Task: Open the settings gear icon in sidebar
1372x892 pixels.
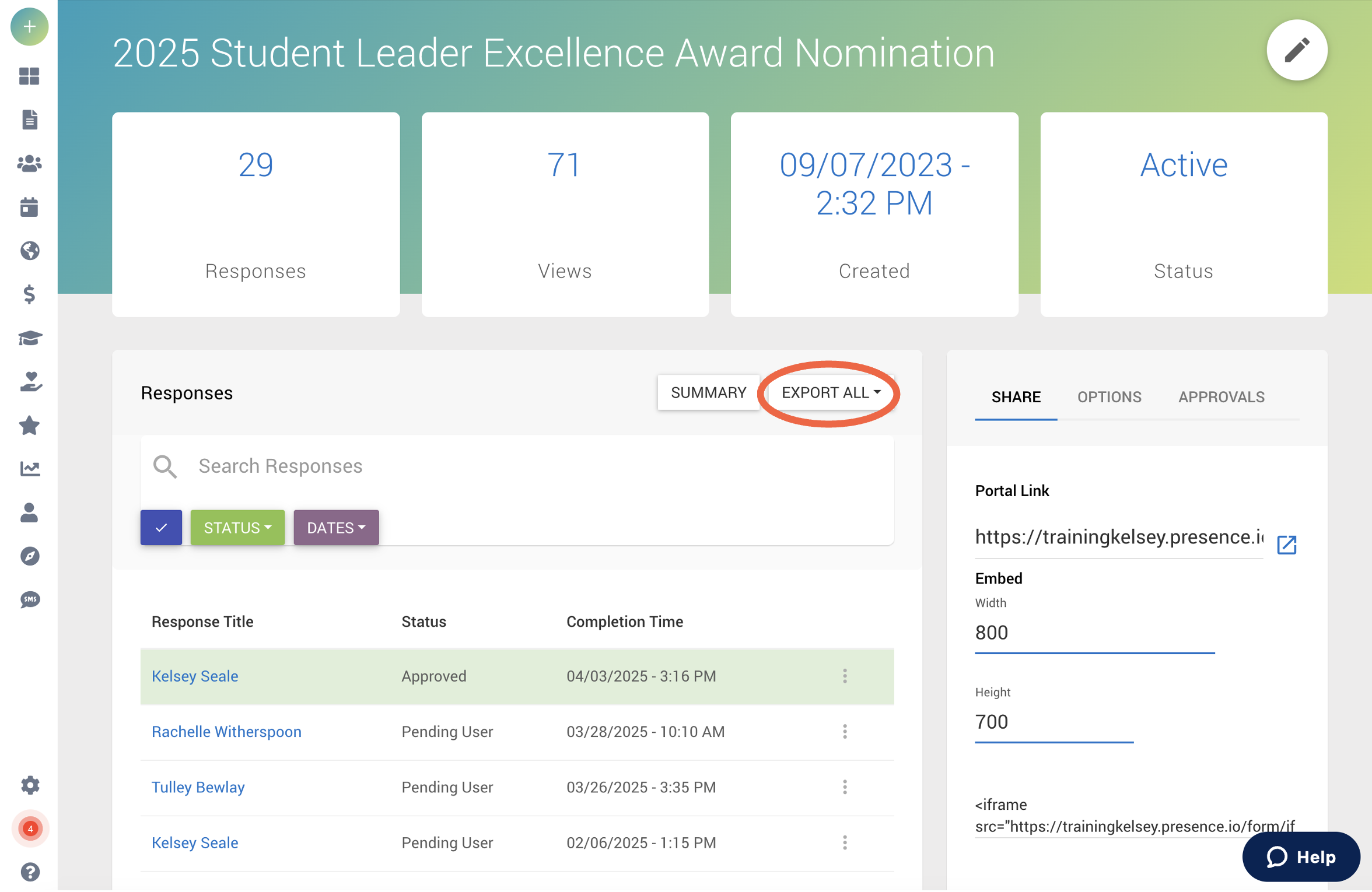Action: [29, 786]
